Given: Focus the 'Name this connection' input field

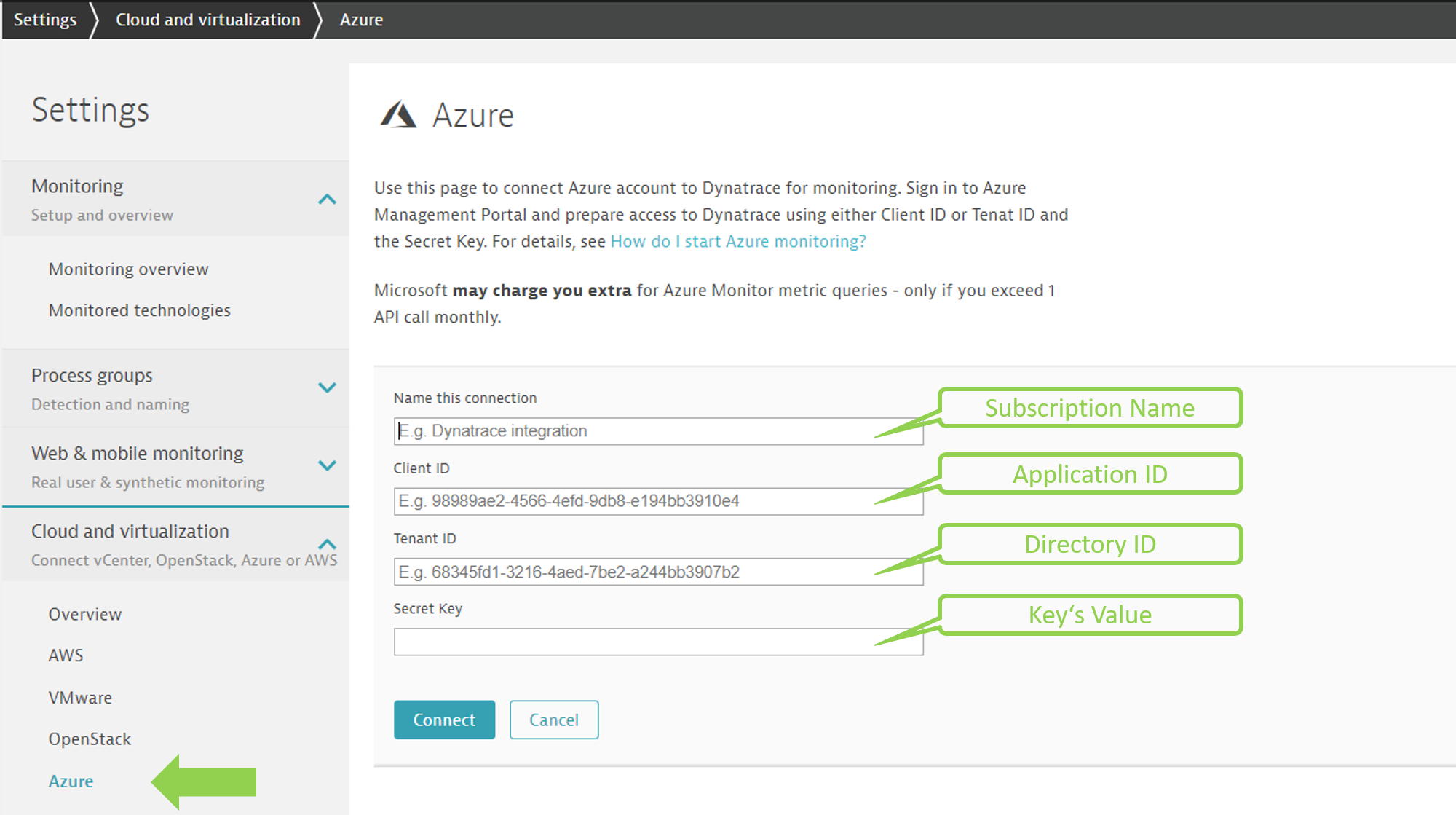Looking at the screenshot, I should [658, 431].
